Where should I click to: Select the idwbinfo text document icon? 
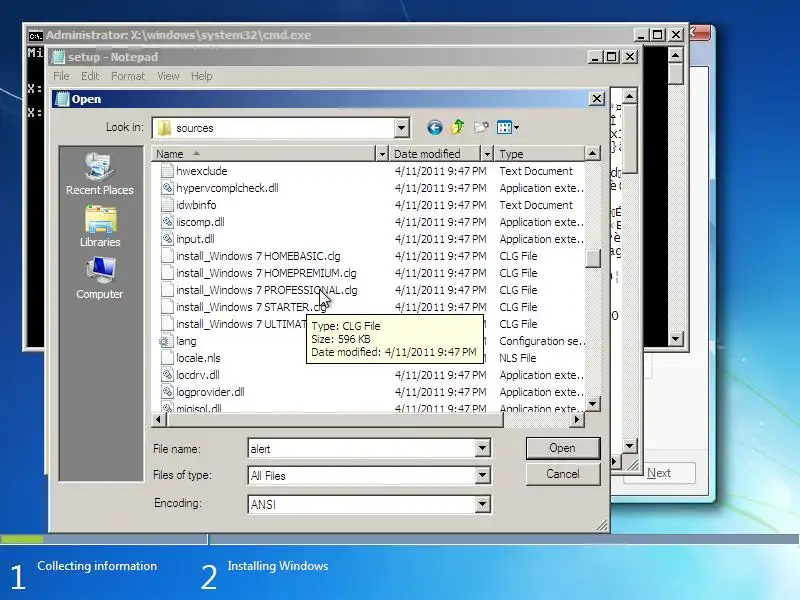coord(167,205)
